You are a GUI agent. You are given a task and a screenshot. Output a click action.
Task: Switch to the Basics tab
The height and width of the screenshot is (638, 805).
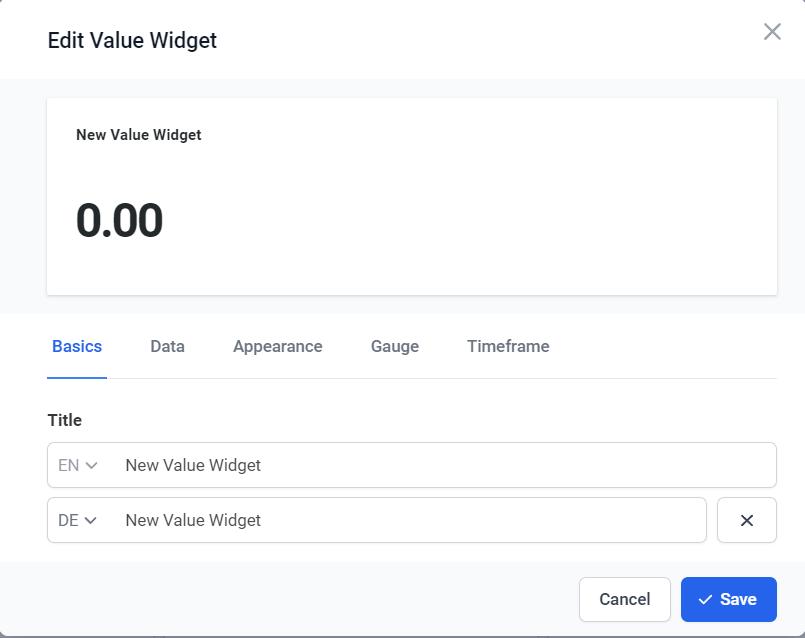point(77,346)
